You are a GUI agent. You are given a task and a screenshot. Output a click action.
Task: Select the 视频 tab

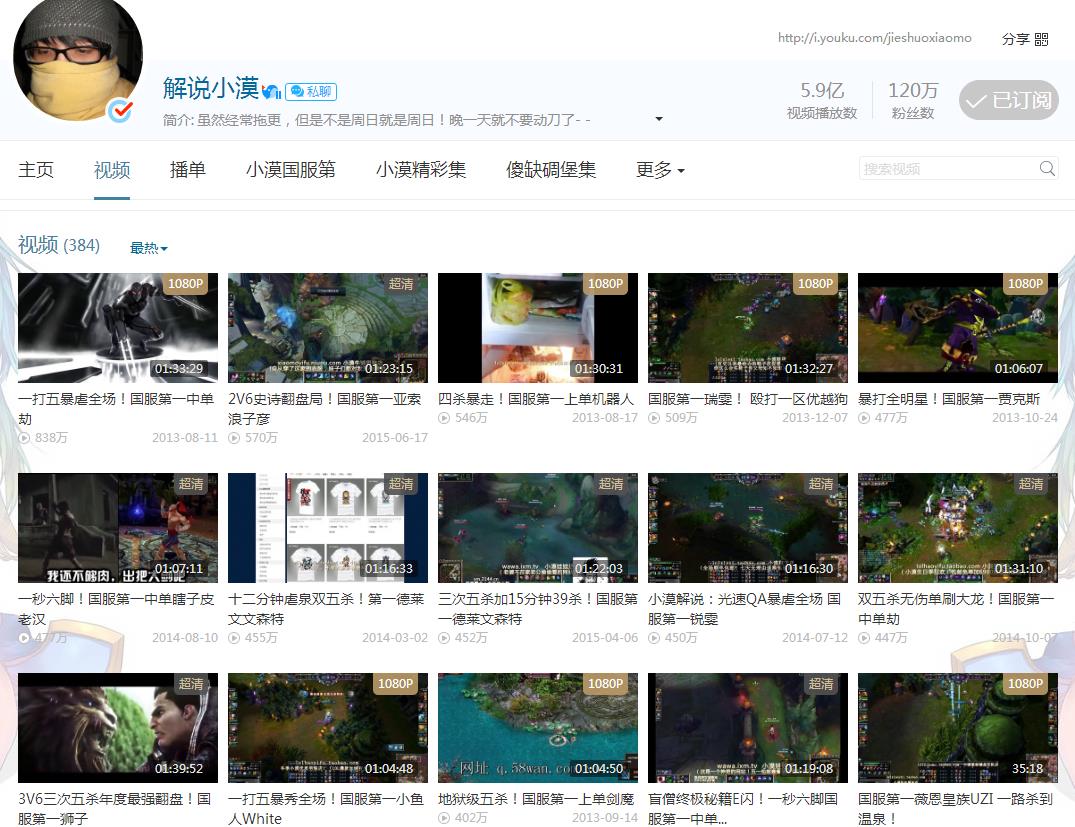112,170
